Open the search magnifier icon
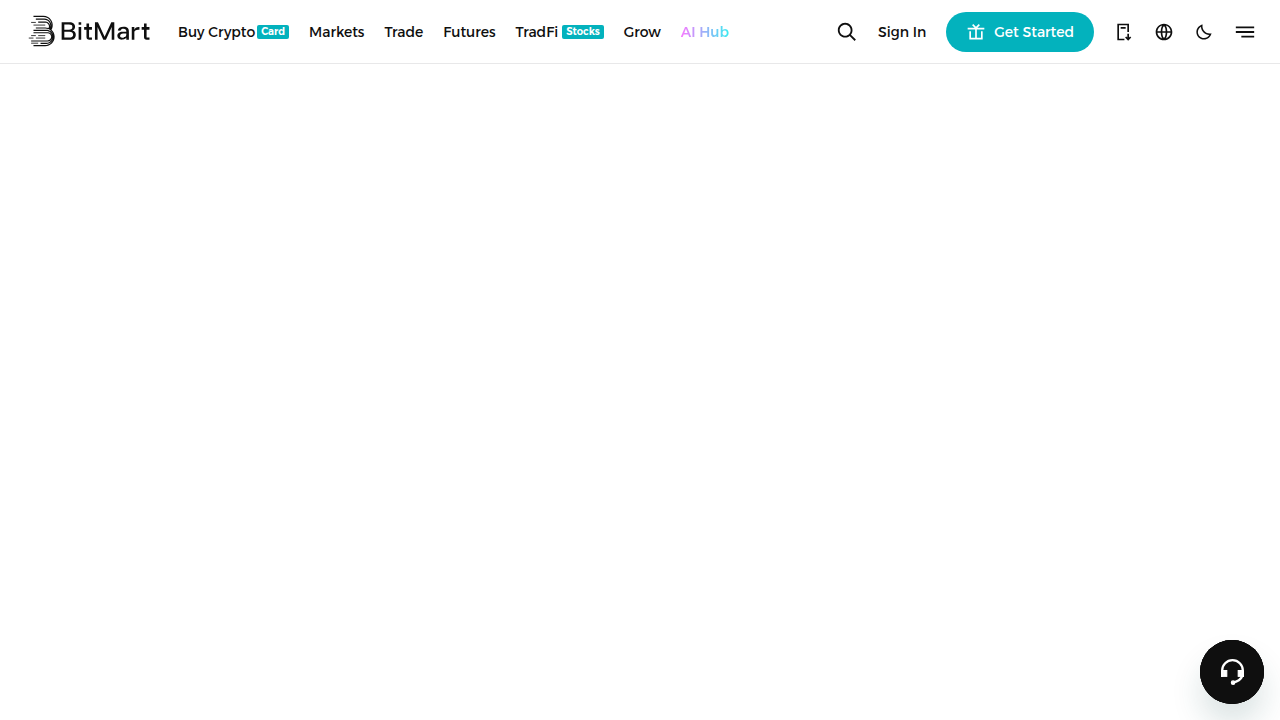Image resolution: width=1280 pixels, height=720 pixels. click(x=847, y=32)
